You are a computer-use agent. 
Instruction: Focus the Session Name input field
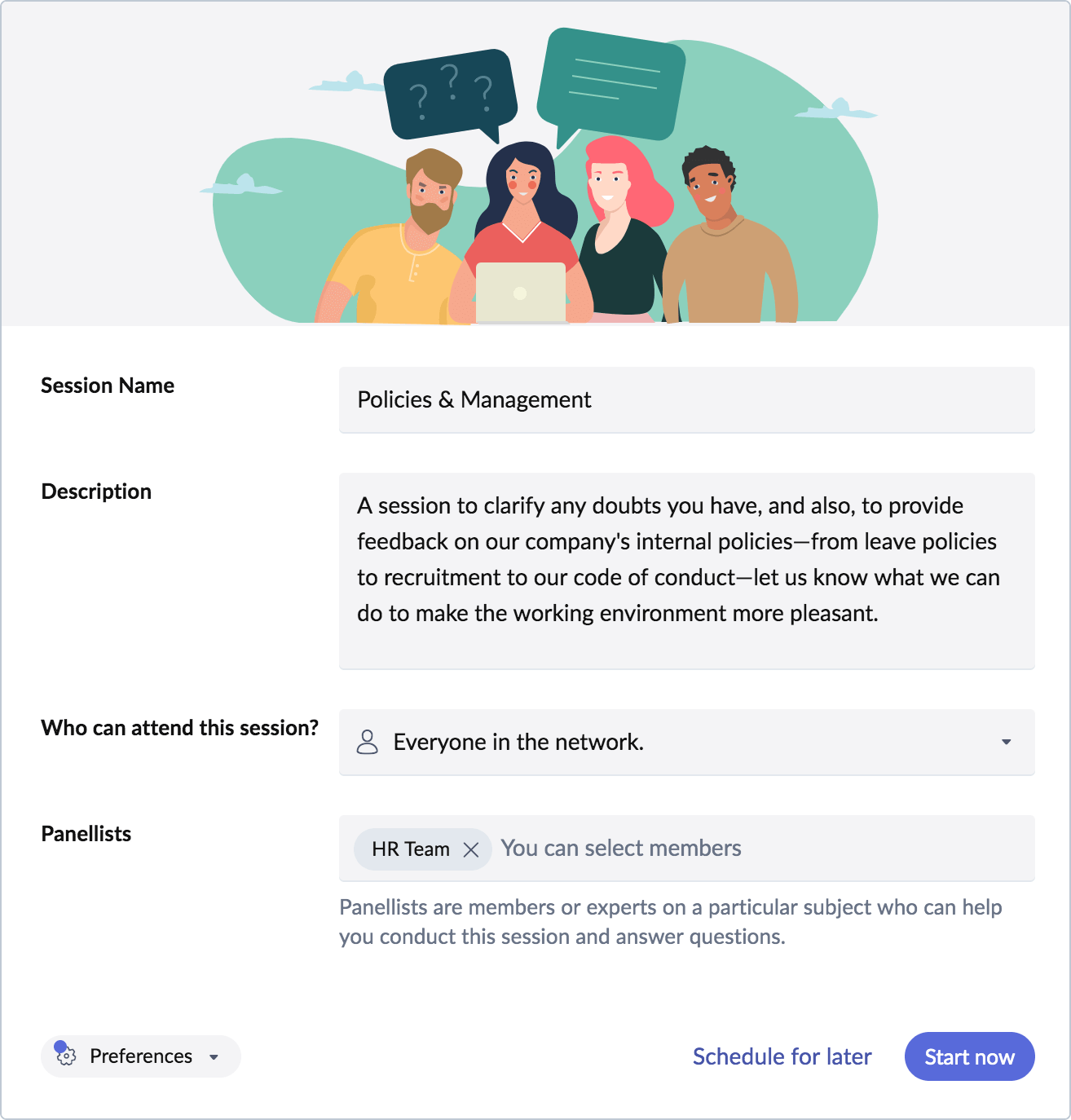(x=686, y=399)
